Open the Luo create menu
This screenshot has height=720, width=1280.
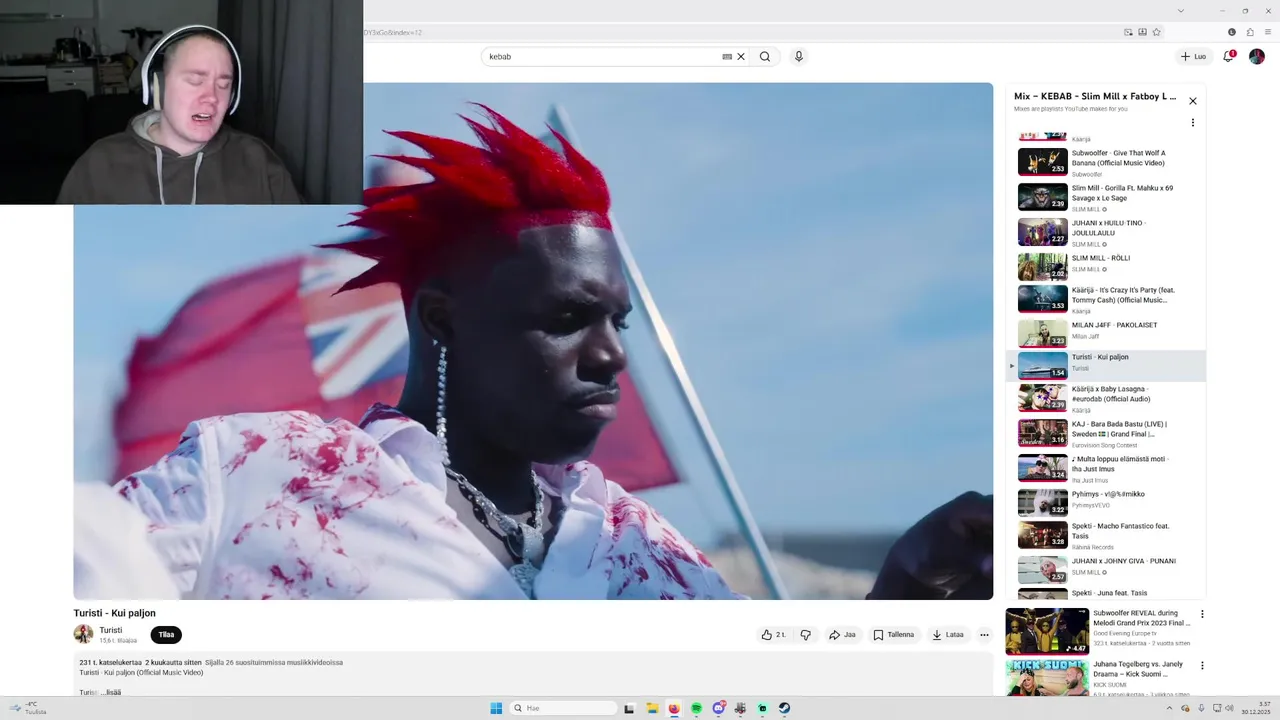click(1193, 57)
